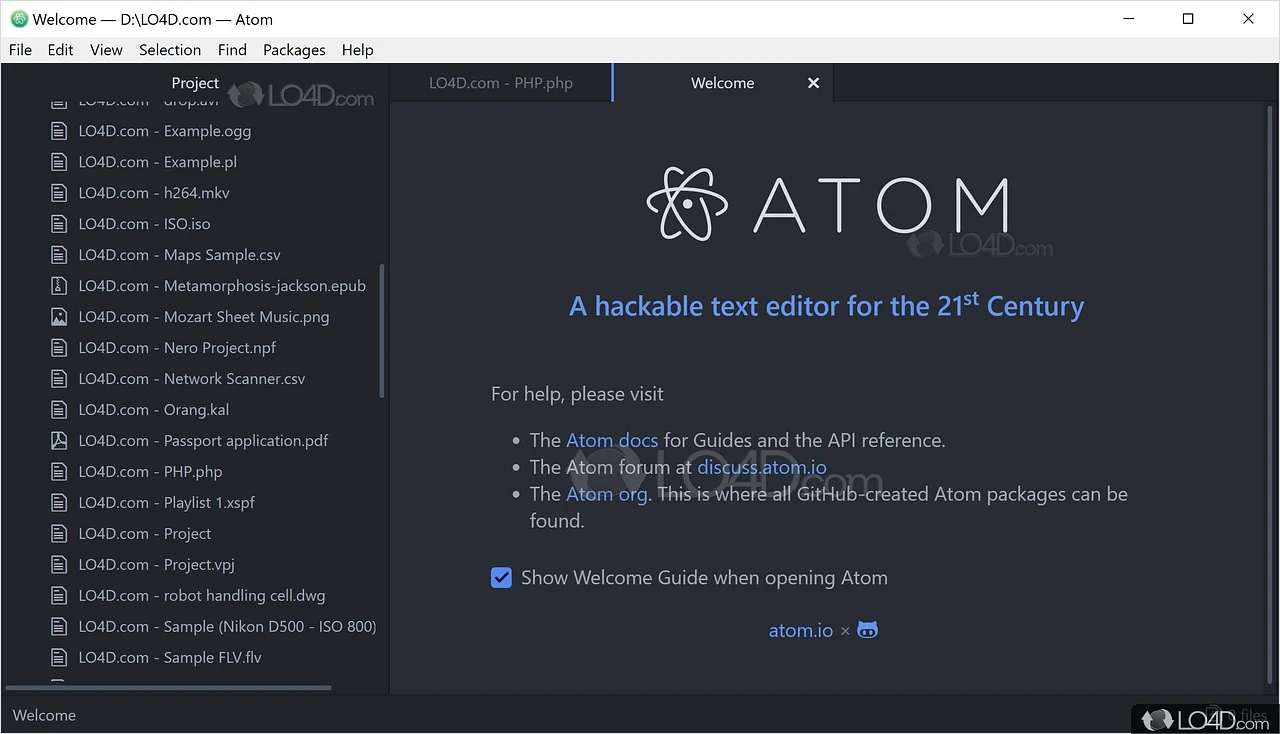Open the Atom docs link

(x=612, y=440)
